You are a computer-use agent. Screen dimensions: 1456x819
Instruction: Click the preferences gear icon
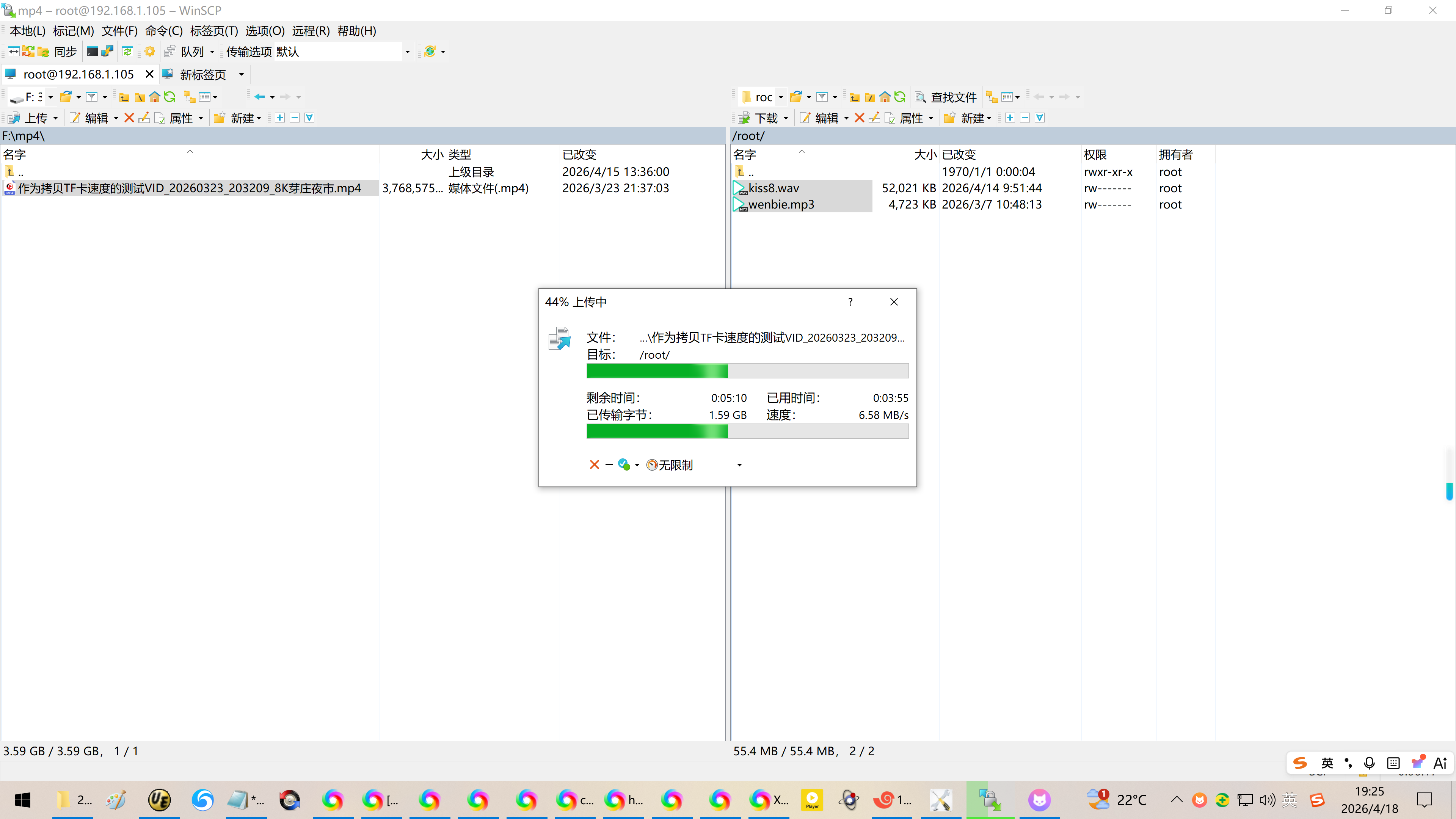149,52
